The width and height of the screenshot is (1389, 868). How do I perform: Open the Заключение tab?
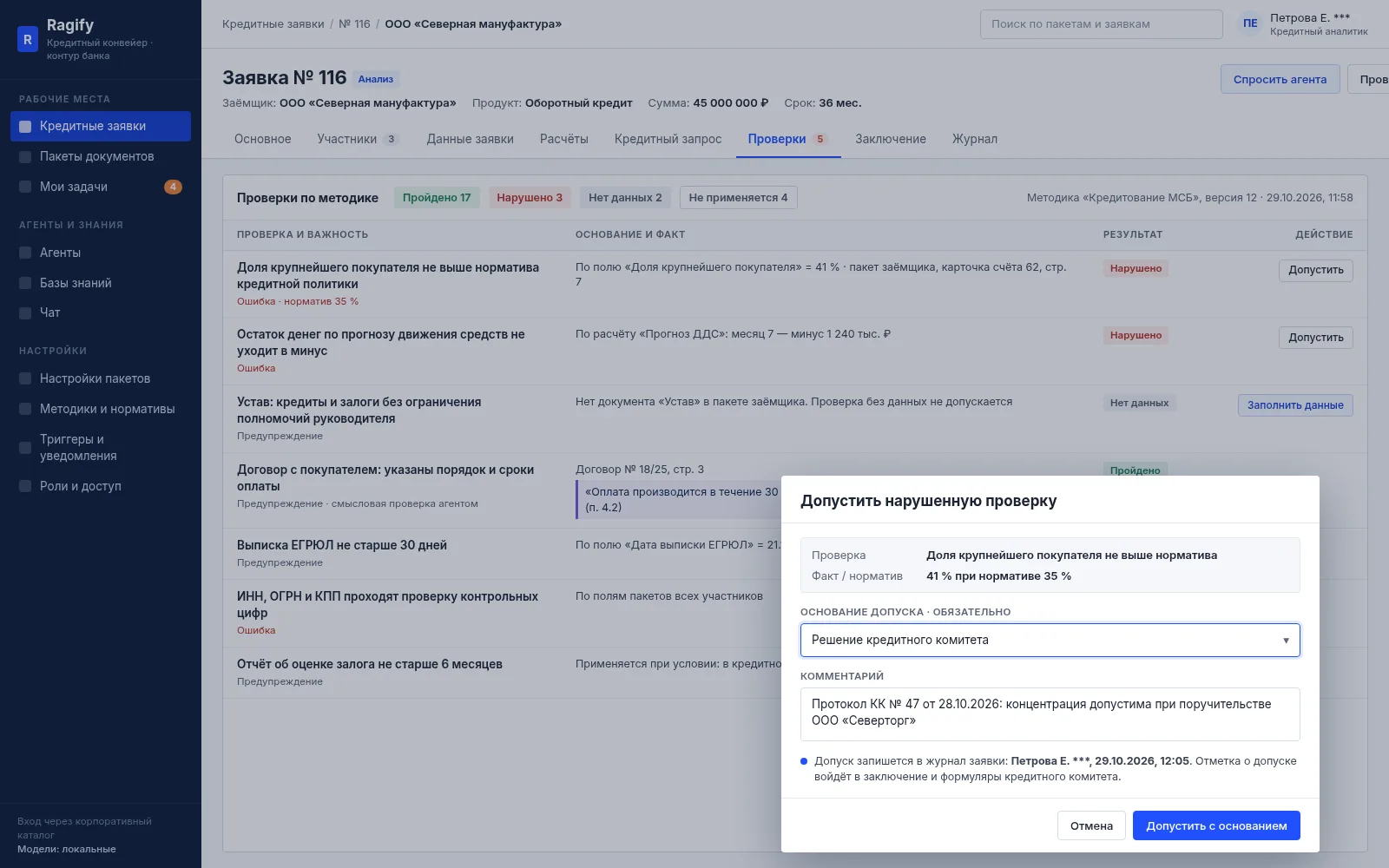pos(890,139)
